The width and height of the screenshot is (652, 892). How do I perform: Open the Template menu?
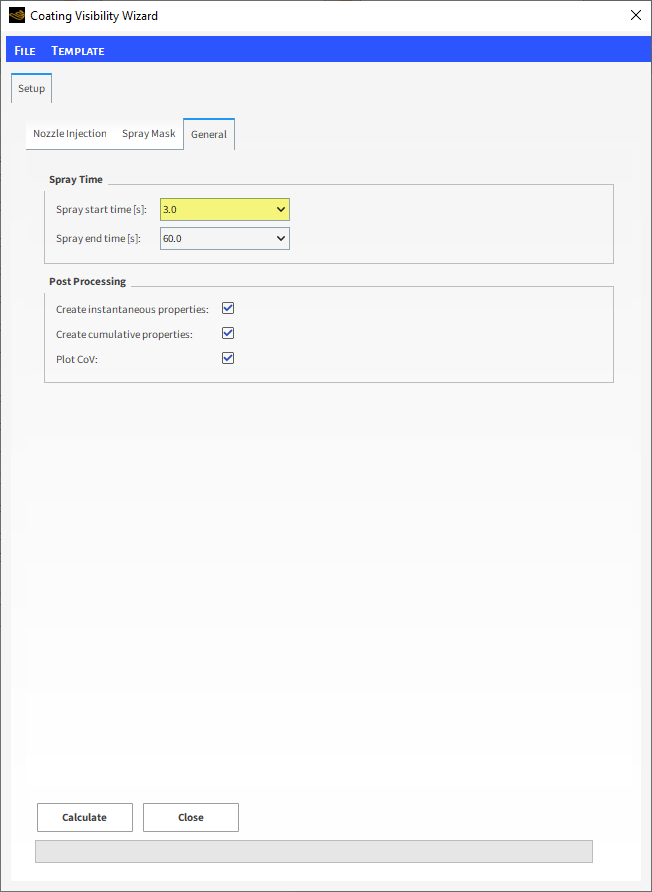click(x=78, y=51)
